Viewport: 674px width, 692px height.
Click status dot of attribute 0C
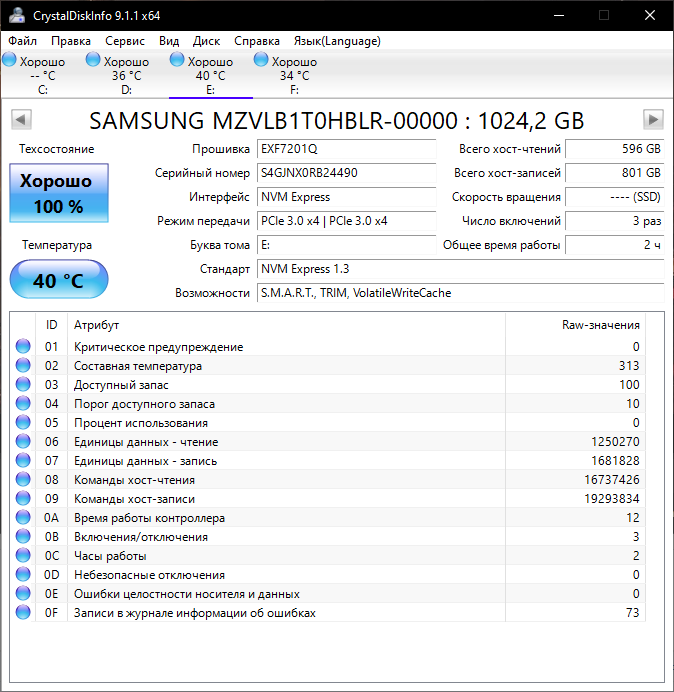(x=23, y=555)
